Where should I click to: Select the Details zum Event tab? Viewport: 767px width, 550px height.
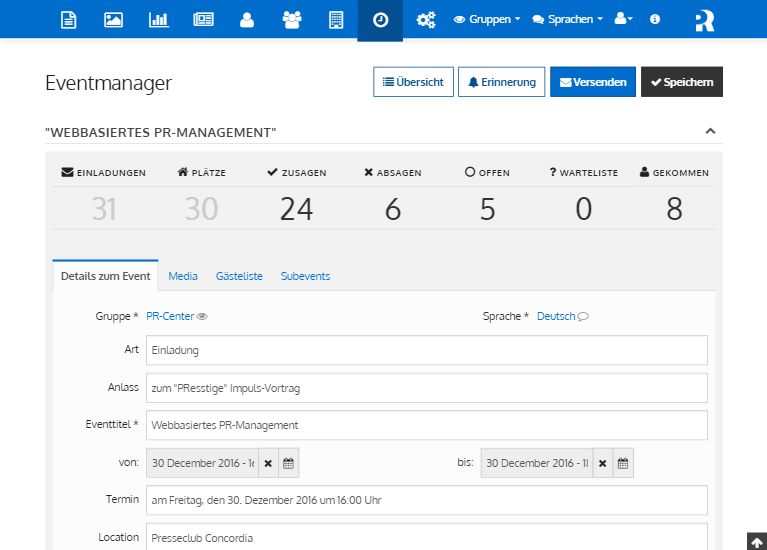105,276
